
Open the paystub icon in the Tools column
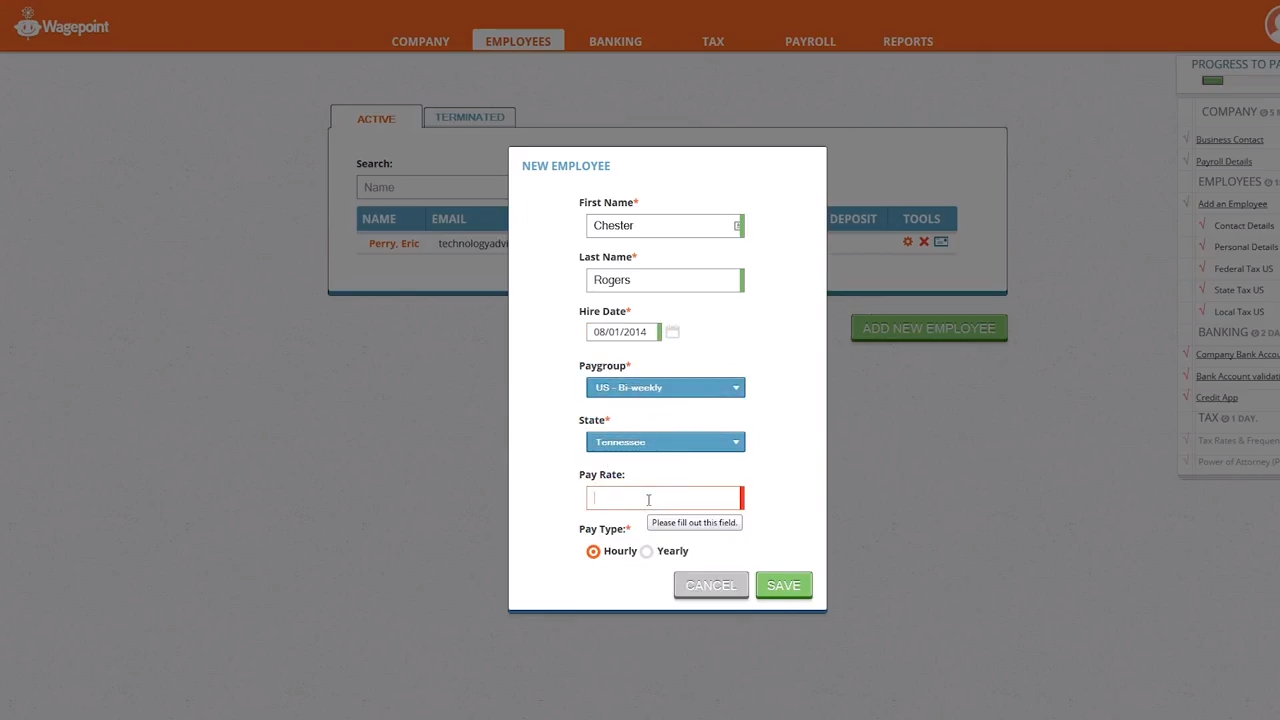click(x=940, y=241)
